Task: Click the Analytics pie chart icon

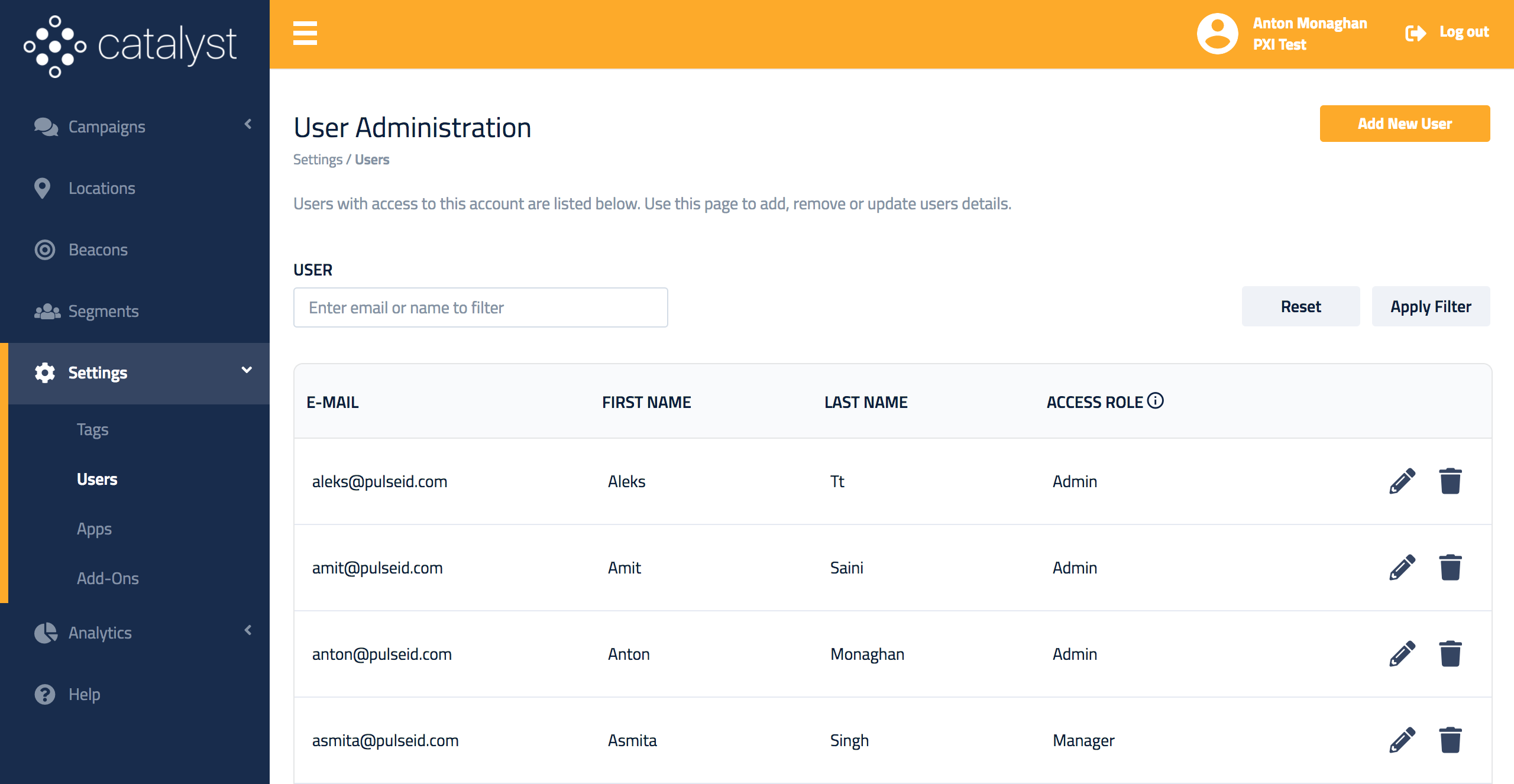Action: click(x=46, y=633)
